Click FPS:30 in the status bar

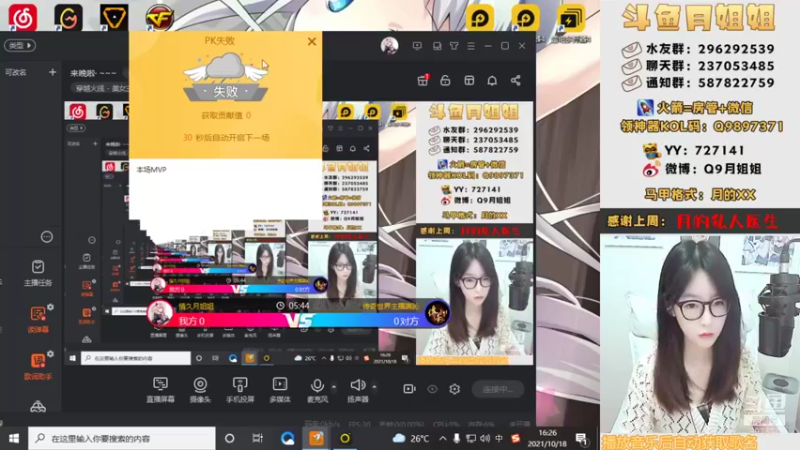click(x=359, y=424)
